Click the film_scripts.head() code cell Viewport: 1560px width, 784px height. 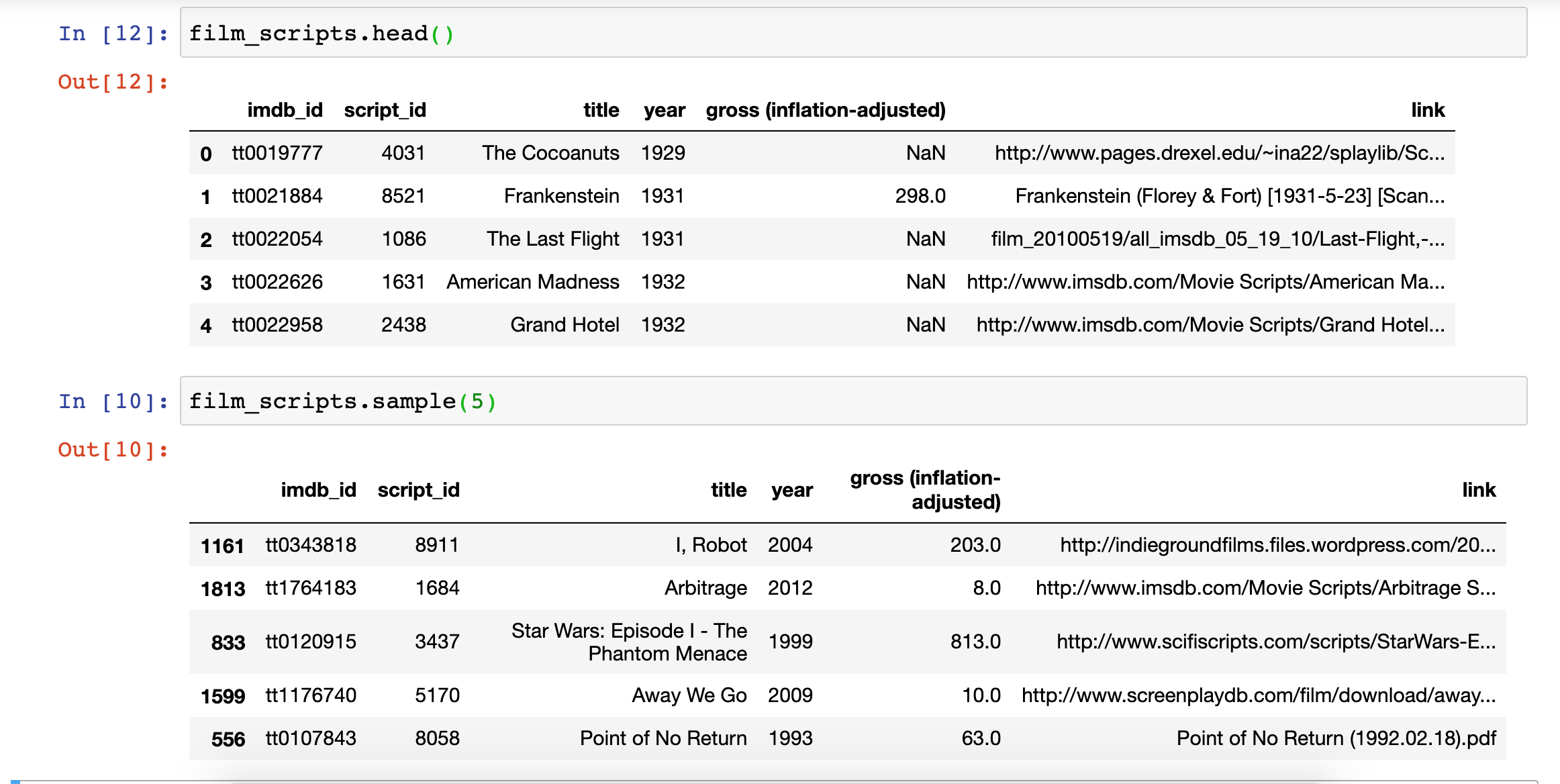[x=853, y=33]
